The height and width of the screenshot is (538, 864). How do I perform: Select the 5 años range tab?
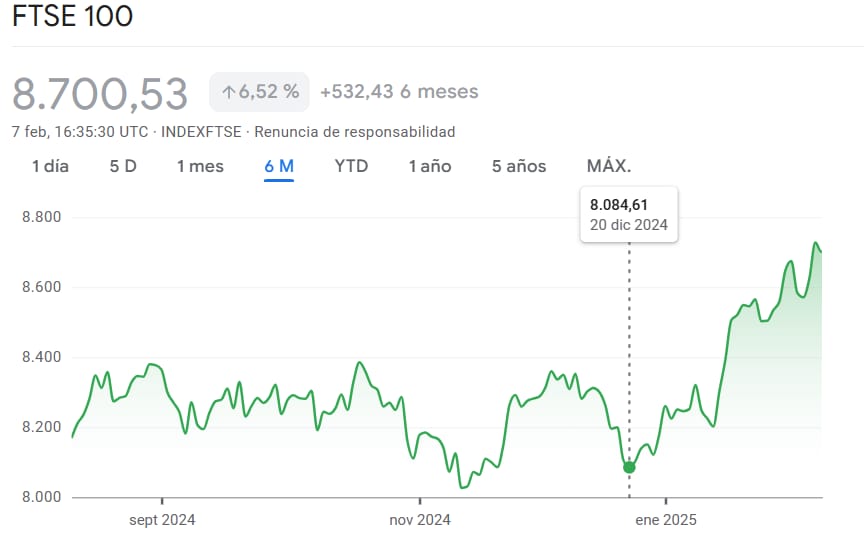point(519,166)
